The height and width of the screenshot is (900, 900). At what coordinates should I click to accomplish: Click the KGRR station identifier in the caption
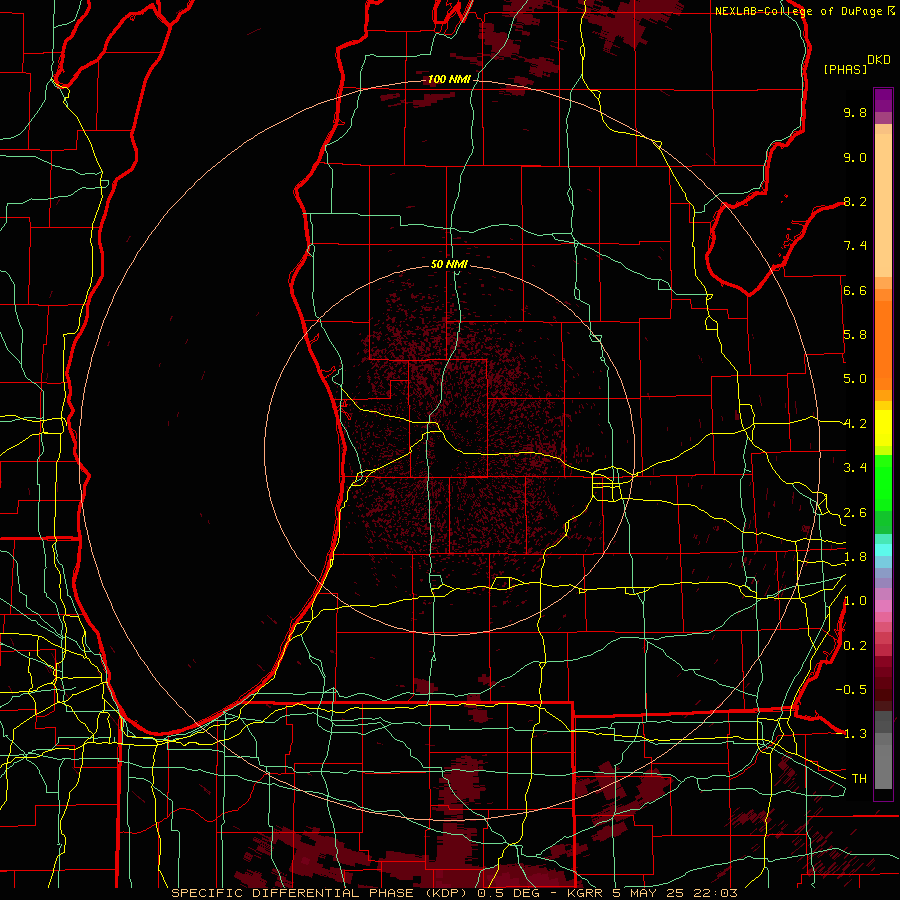[x=585, y=893]
